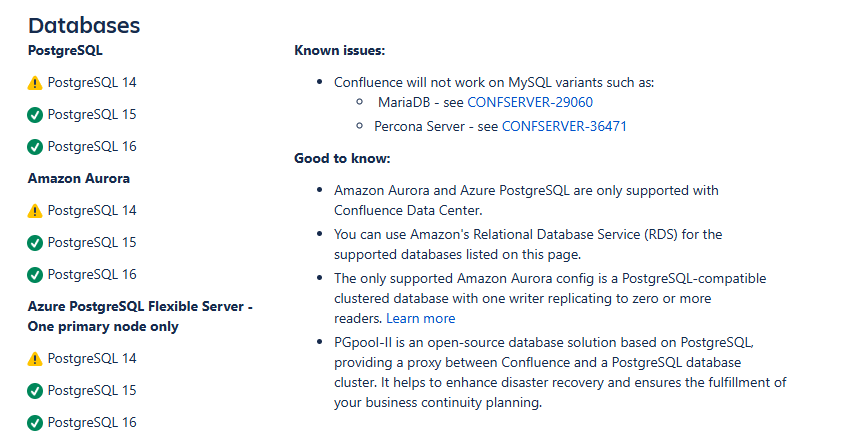This screenshot has height=433, width=852.
Task: Click the Good to know heading
Action: 342,158
